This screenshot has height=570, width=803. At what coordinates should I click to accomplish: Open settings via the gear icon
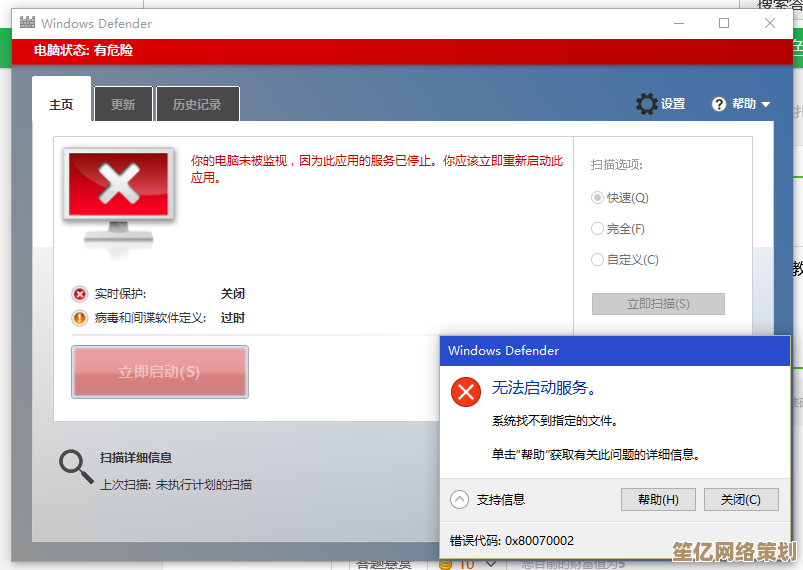pos(647,104)
